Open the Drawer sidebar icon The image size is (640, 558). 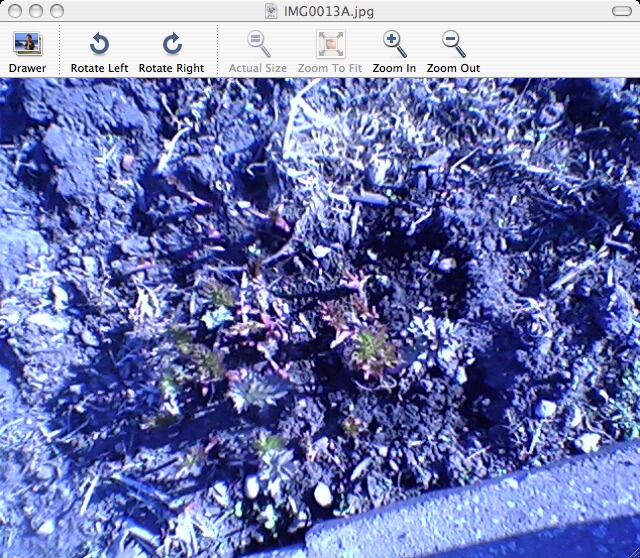tap(27, 44)
